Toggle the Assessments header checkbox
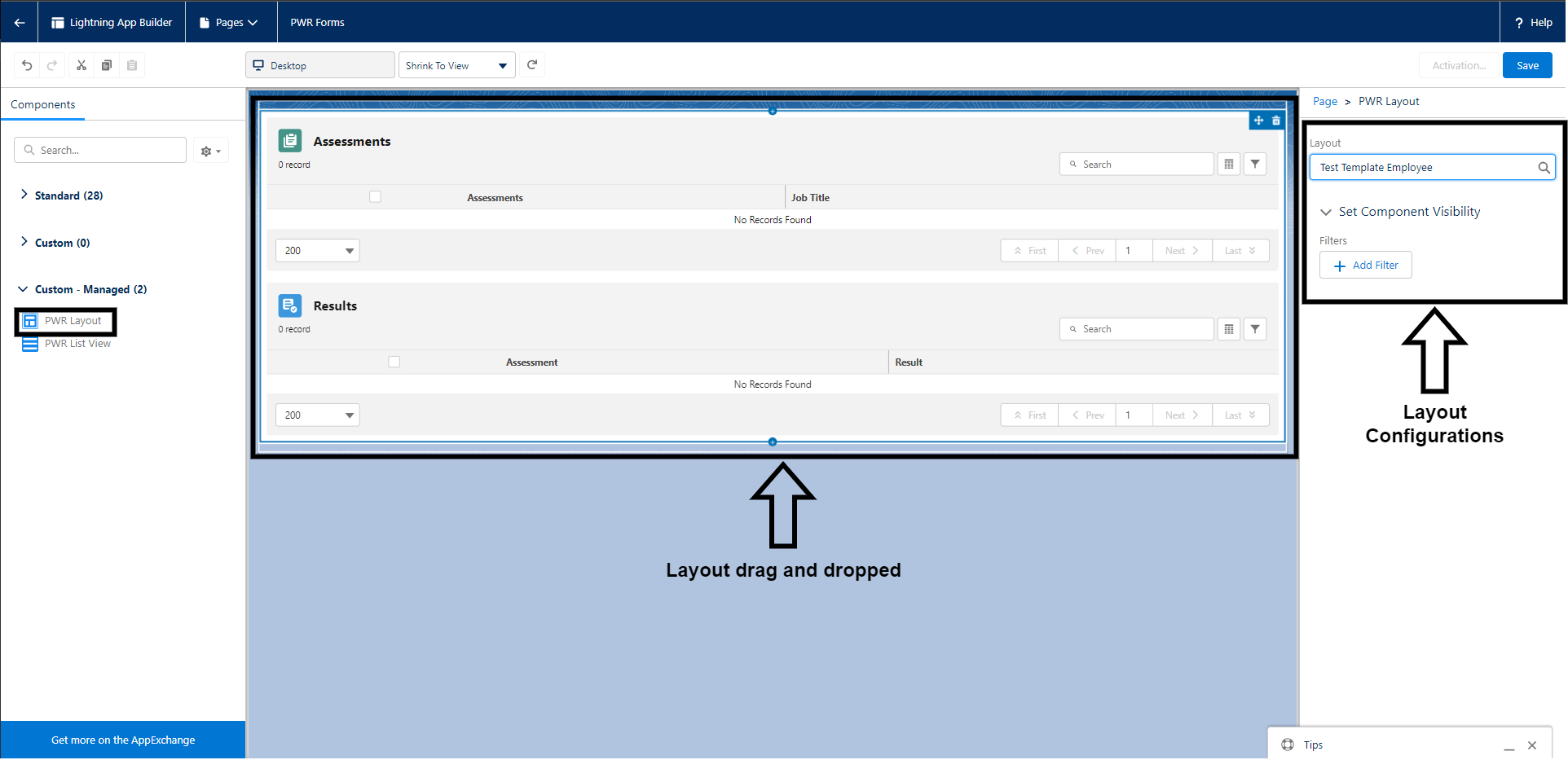The image size is (1568, 760). point(375,196)
